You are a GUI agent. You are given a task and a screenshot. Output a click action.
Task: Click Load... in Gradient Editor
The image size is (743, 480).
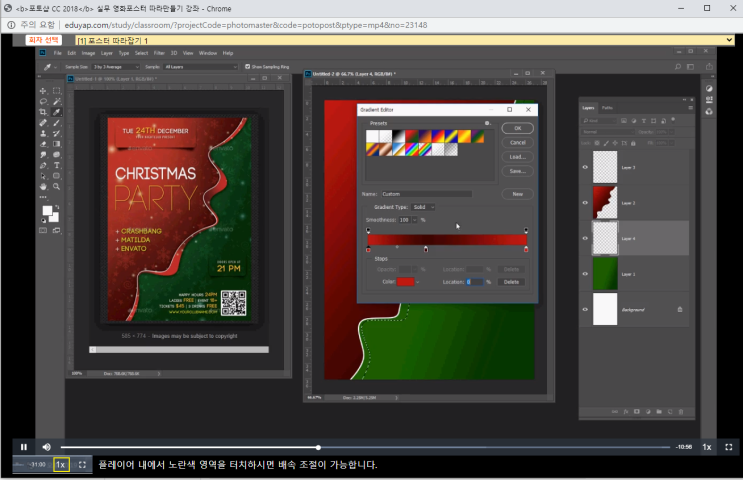517,157
